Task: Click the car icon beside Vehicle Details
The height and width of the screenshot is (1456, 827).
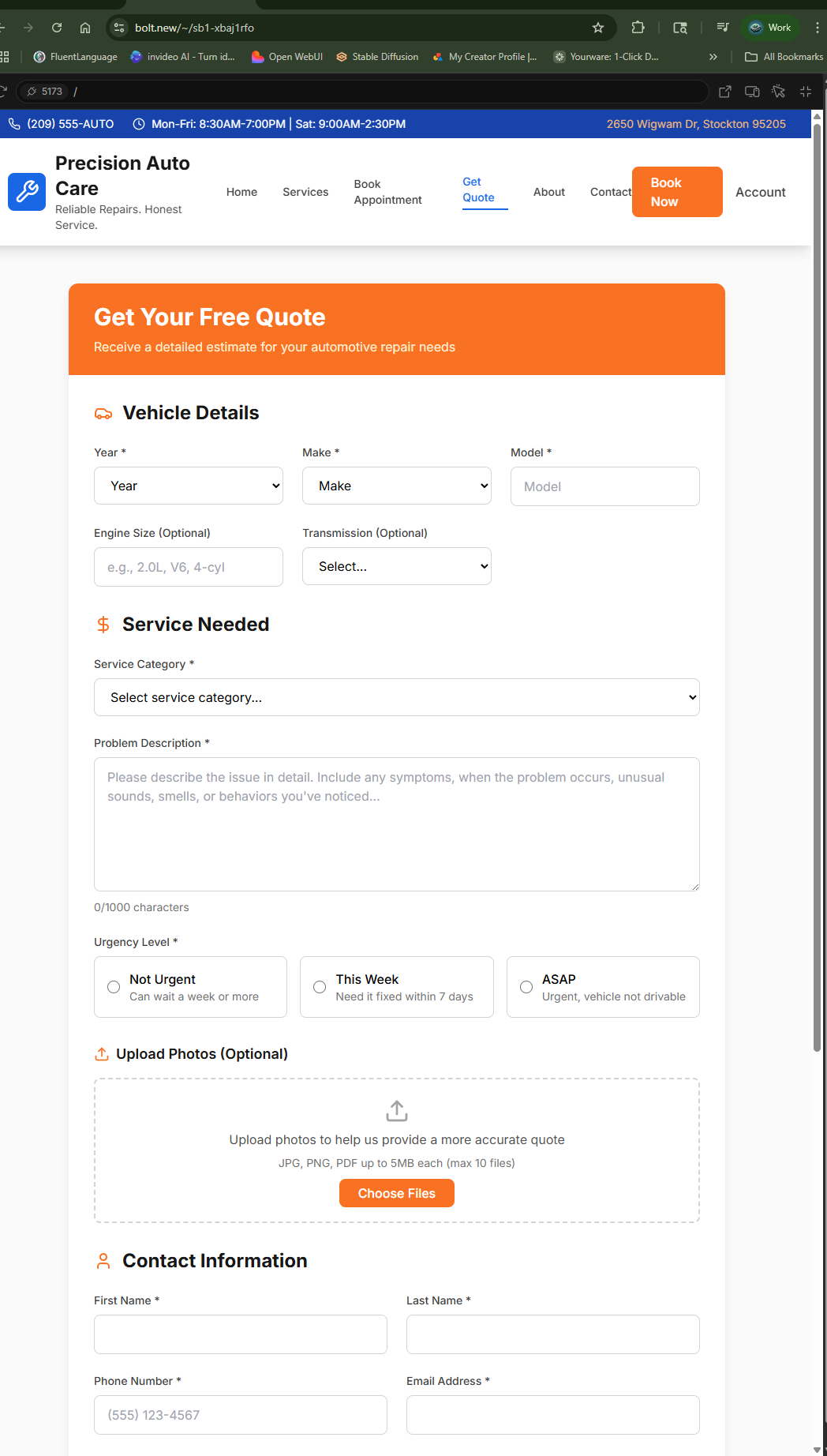Action: (103, 414)
